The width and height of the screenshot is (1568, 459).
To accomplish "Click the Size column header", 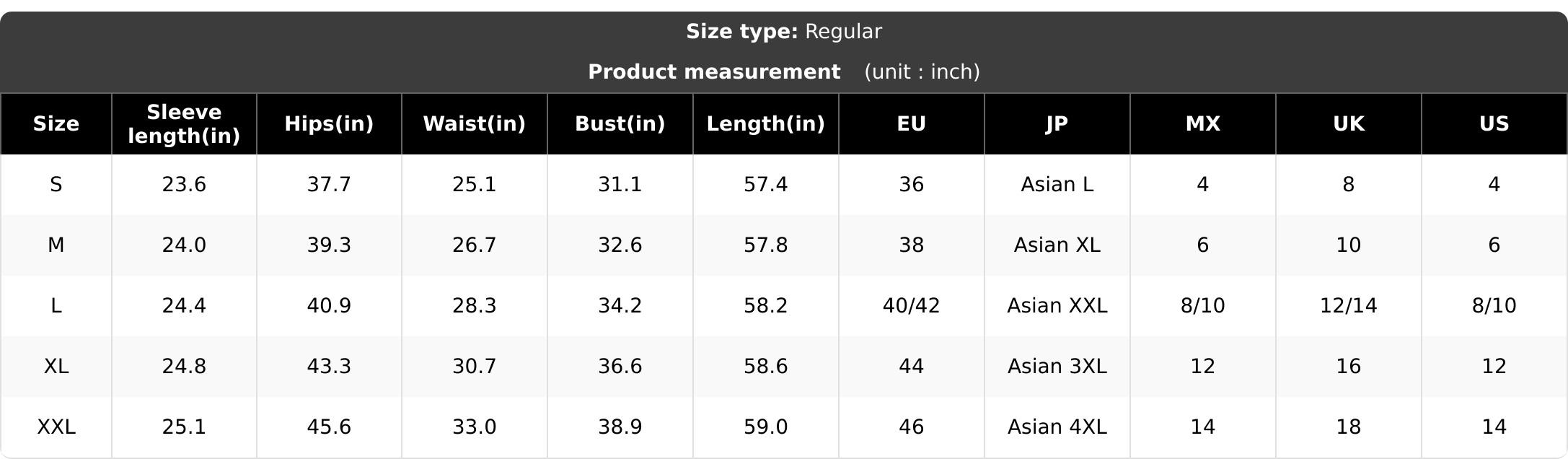I will coord(56,124).
